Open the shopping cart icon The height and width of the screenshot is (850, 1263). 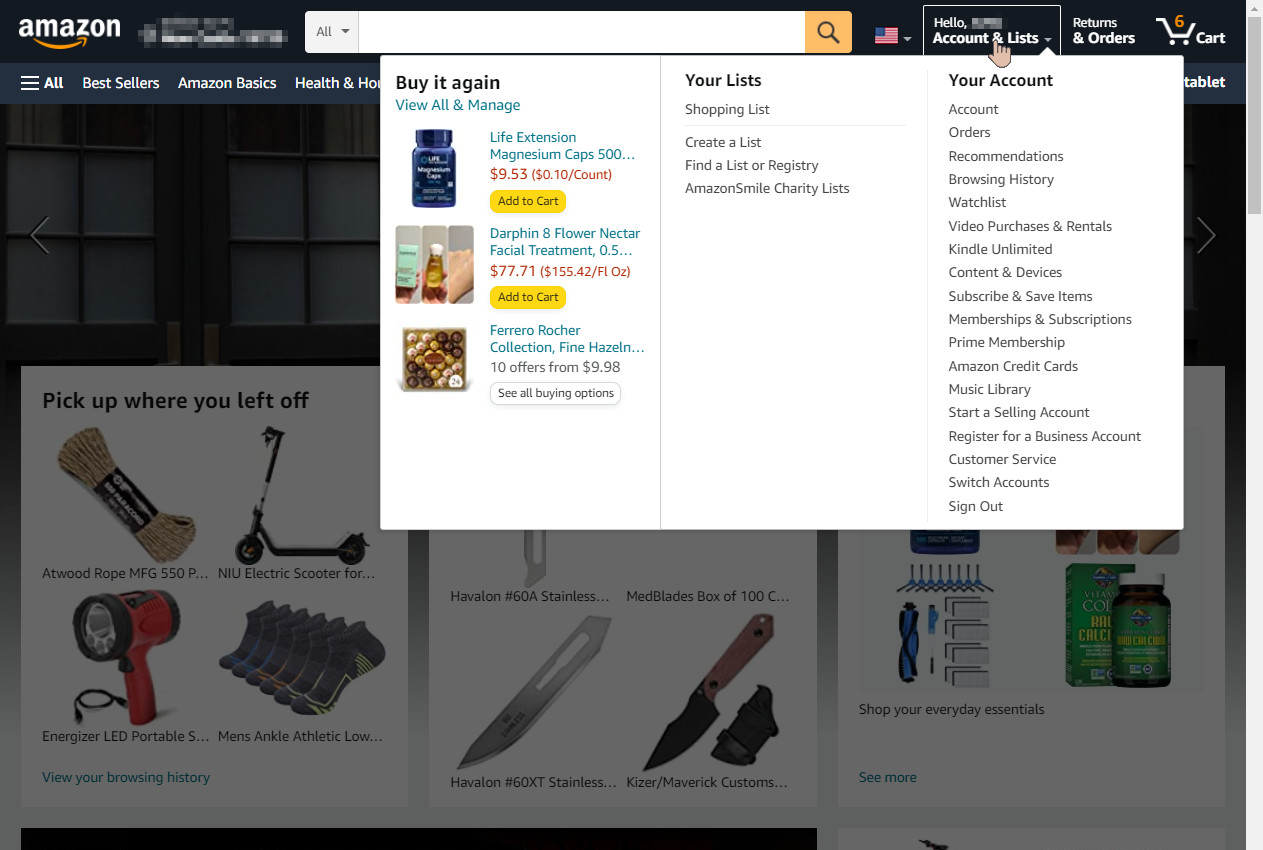[x=1190, y=31]
